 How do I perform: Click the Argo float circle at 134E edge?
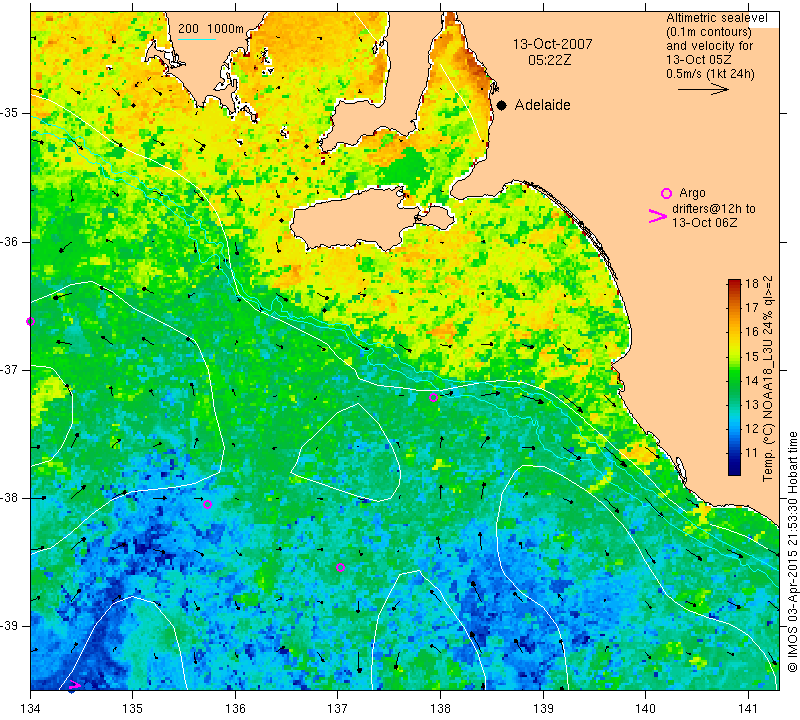tap(31, 321)
